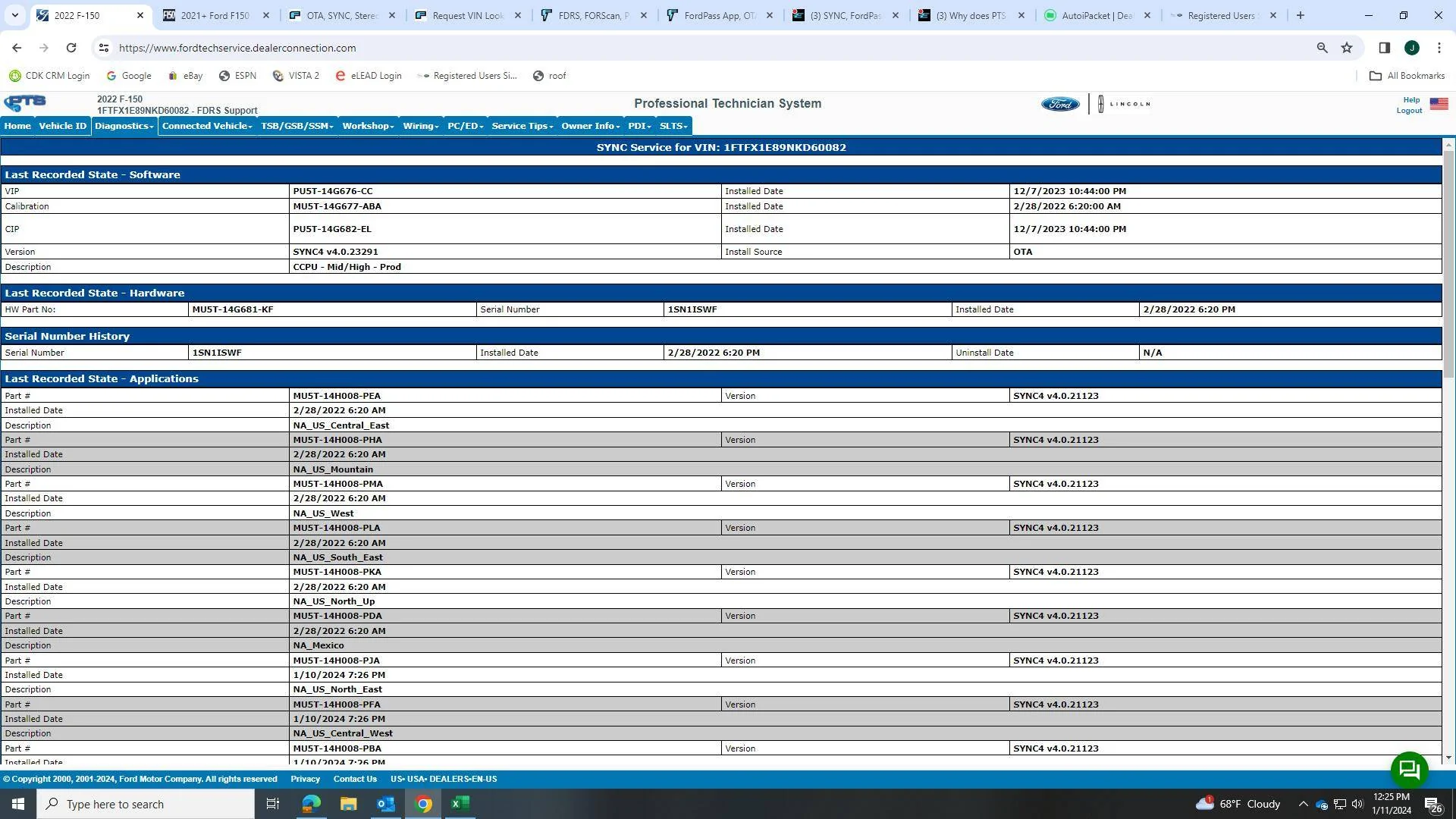Open the Wiring dropdown menu
Screen dimensions: 1456x819
click(x=421, y=126)
